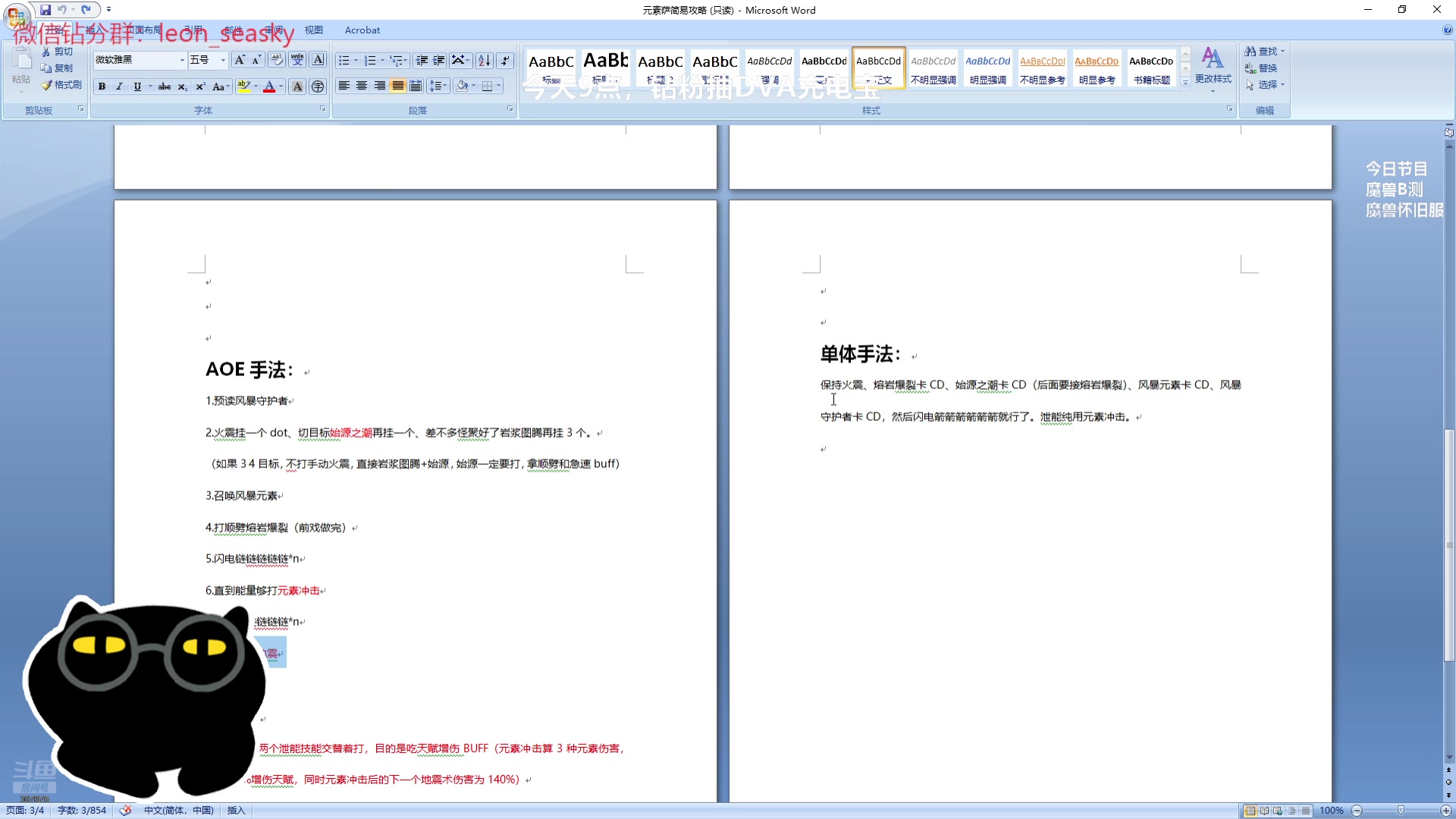Click the spelling check icon in status bar
Screen dimensions: 1456x819
(126, 810)
